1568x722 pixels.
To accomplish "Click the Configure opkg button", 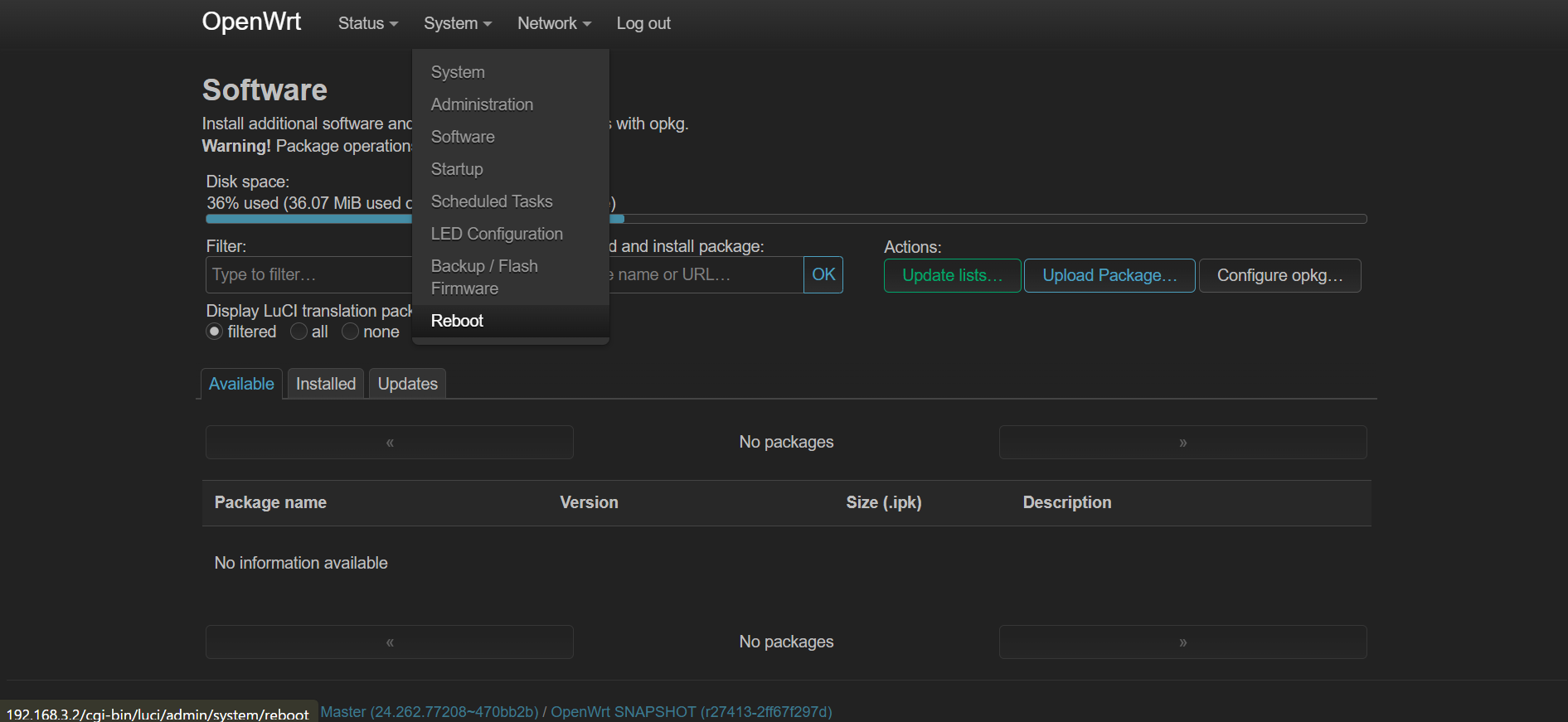I will click(1279, 275).
